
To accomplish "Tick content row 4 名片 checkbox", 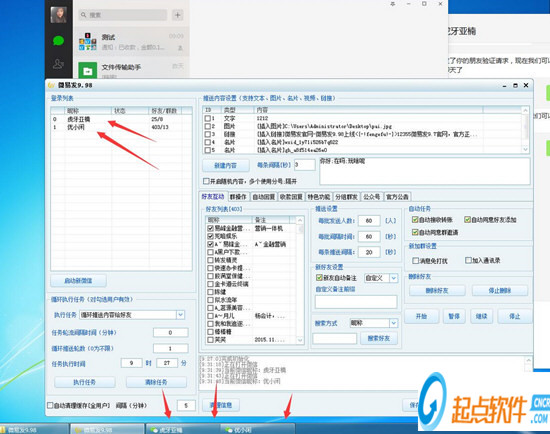I will click(x=208, y=142).
